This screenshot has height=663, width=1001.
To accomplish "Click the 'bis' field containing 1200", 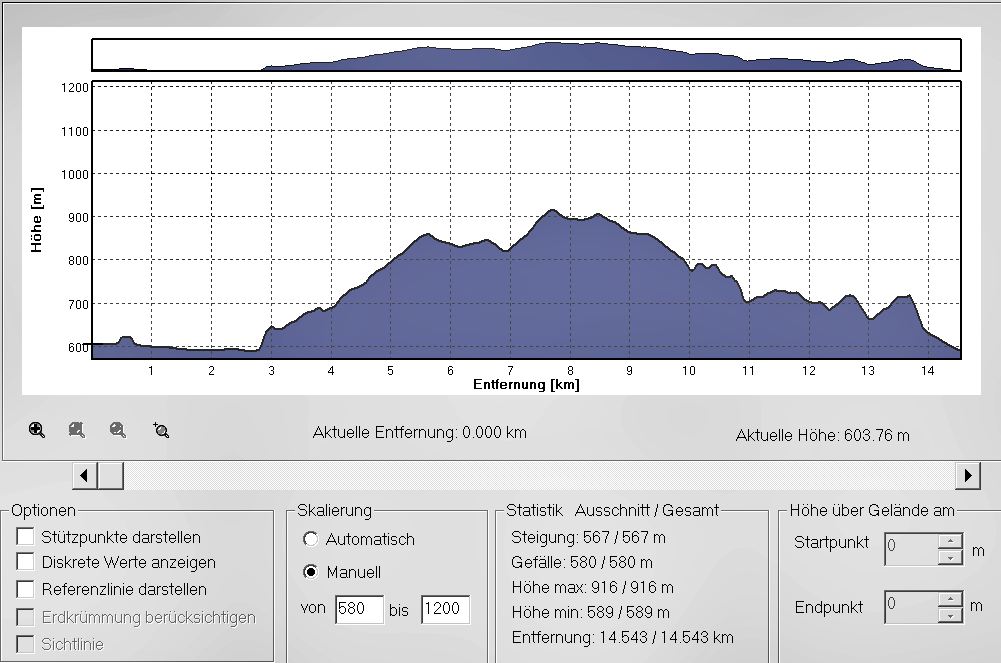I will 445,609.
